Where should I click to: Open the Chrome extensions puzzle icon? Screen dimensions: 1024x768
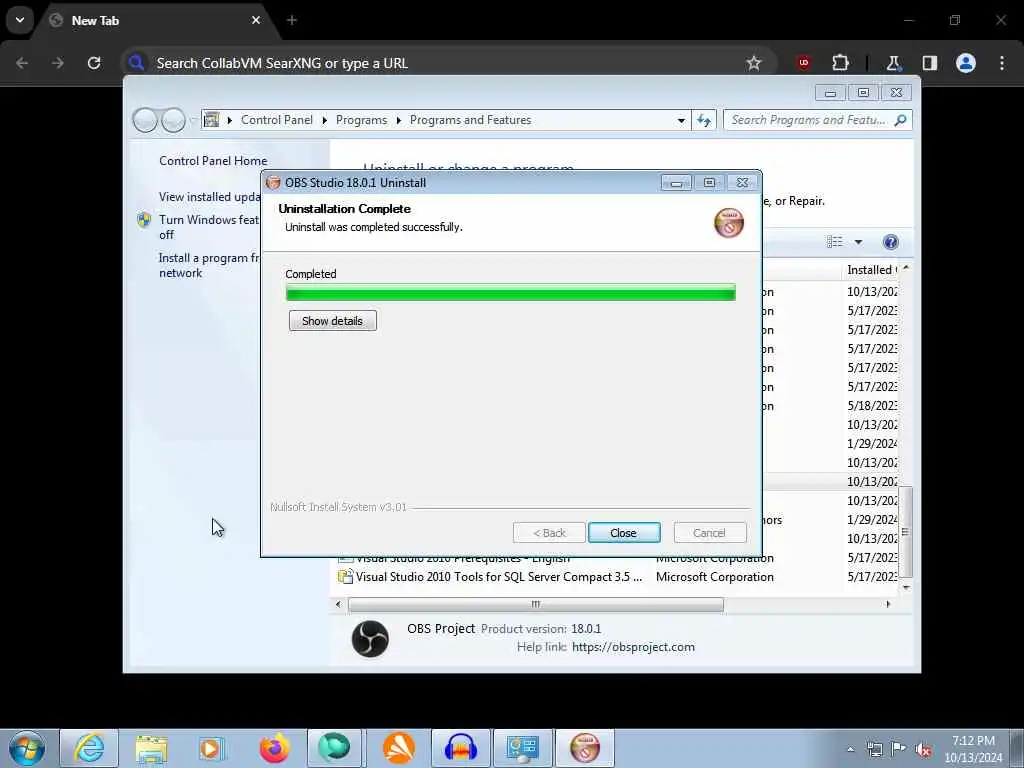[840, 63]
